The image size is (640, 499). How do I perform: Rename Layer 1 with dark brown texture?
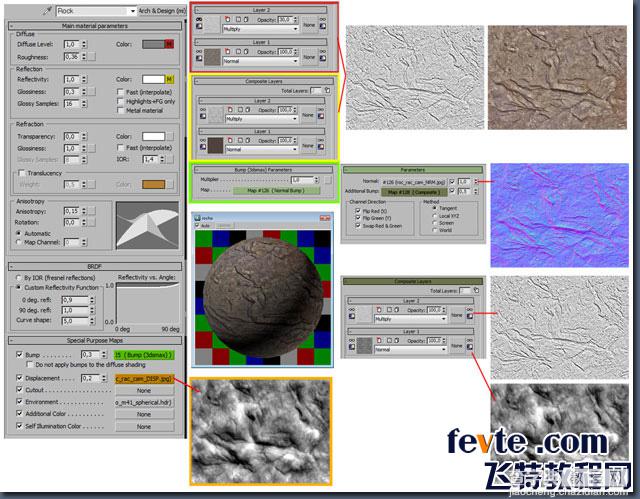click(x=240, y=140)
